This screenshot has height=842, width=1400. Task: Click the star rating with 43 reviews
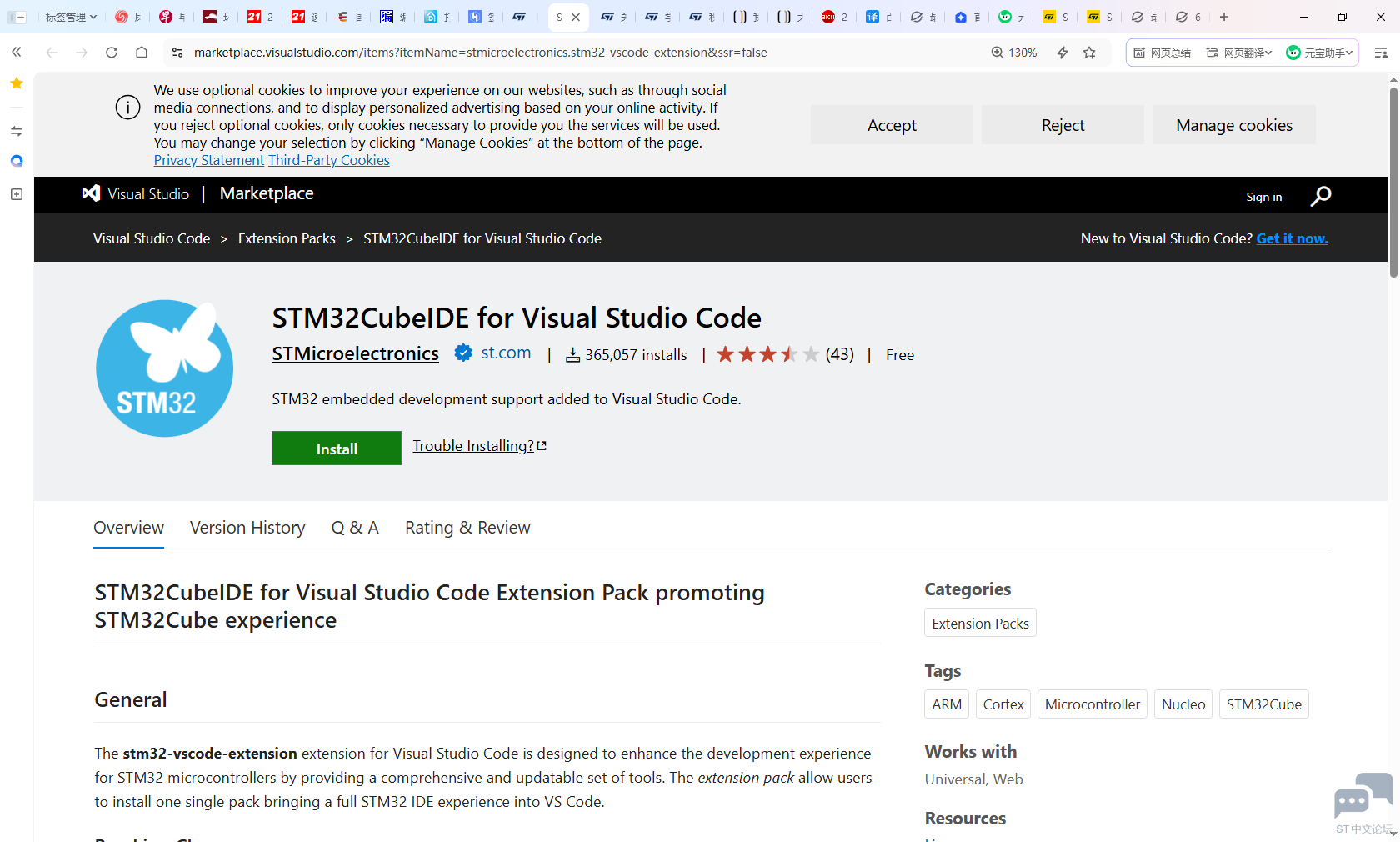785,354
